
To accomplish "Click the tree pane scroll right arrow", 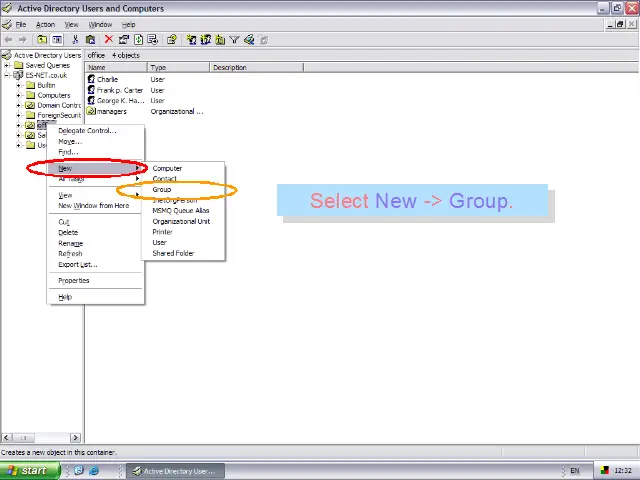I will [76, 438].
